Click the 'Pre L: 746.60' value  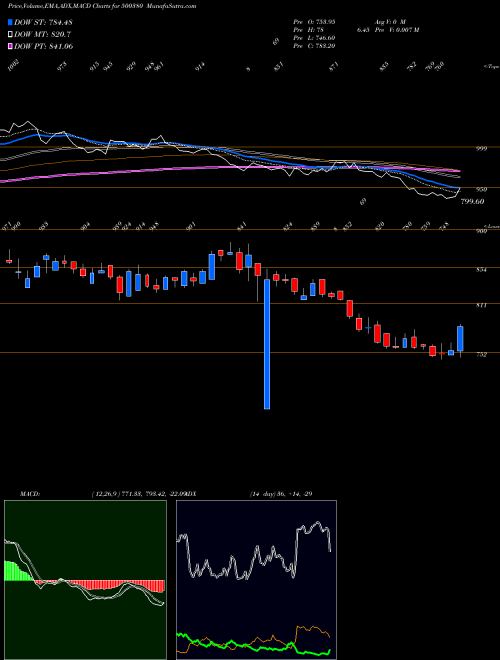(314, 38)
